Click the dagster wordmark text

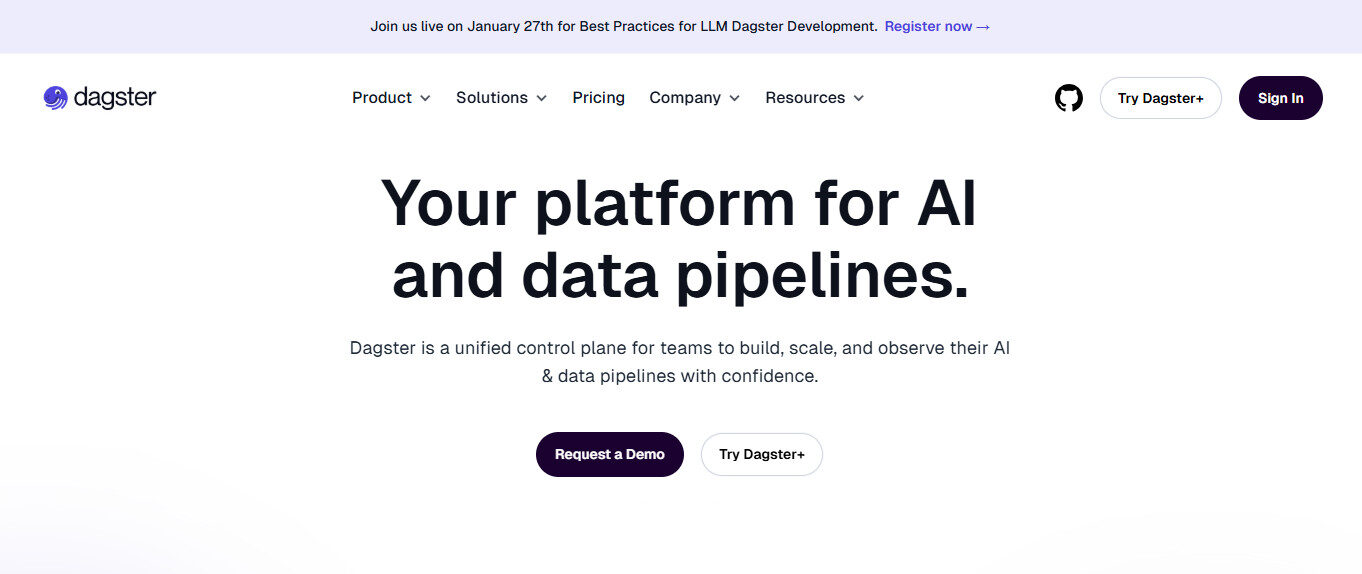(115, 98)
